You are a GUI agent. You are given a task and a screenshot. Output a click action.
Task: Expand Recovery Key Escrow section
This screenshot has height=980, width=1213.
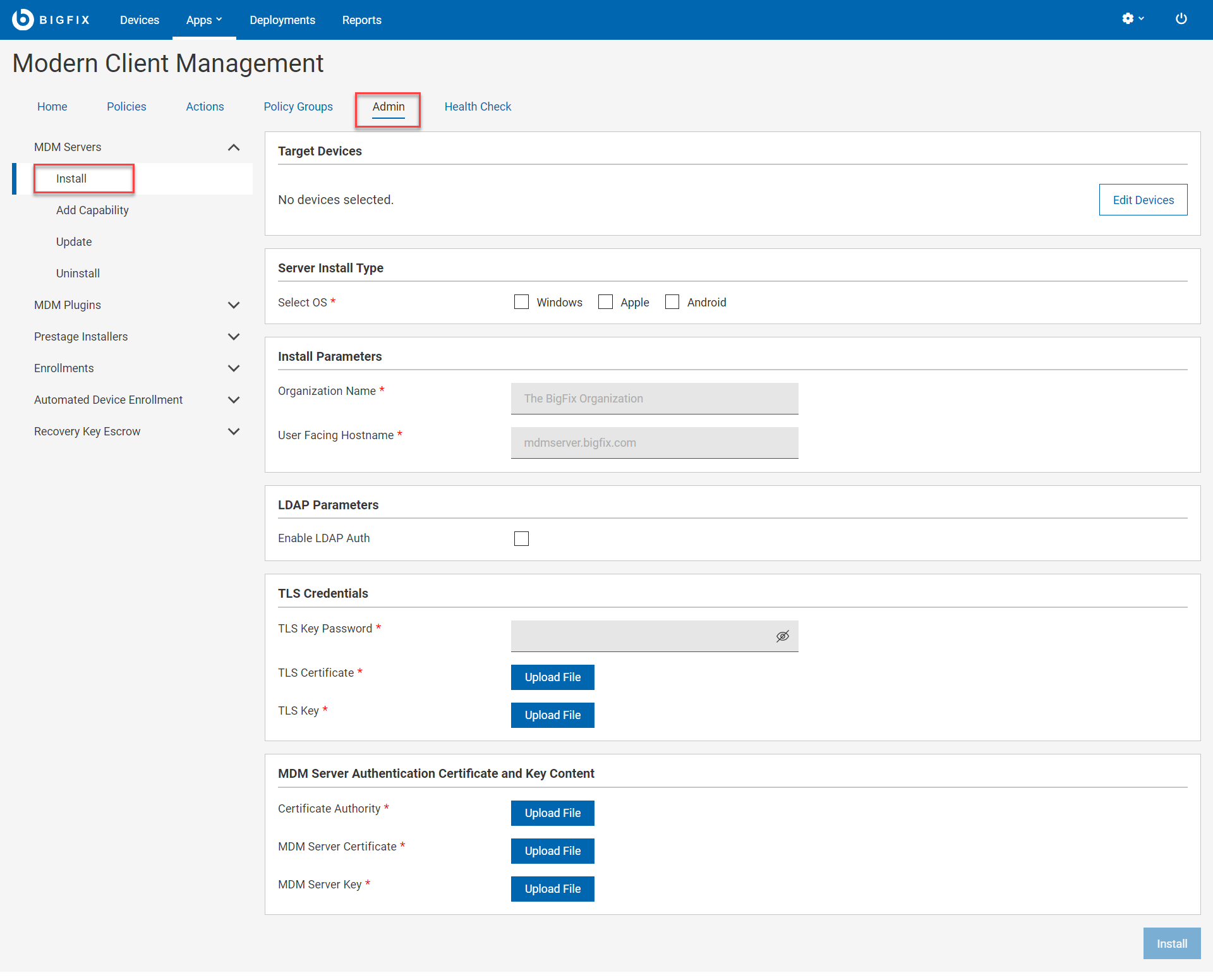point(234,432)
